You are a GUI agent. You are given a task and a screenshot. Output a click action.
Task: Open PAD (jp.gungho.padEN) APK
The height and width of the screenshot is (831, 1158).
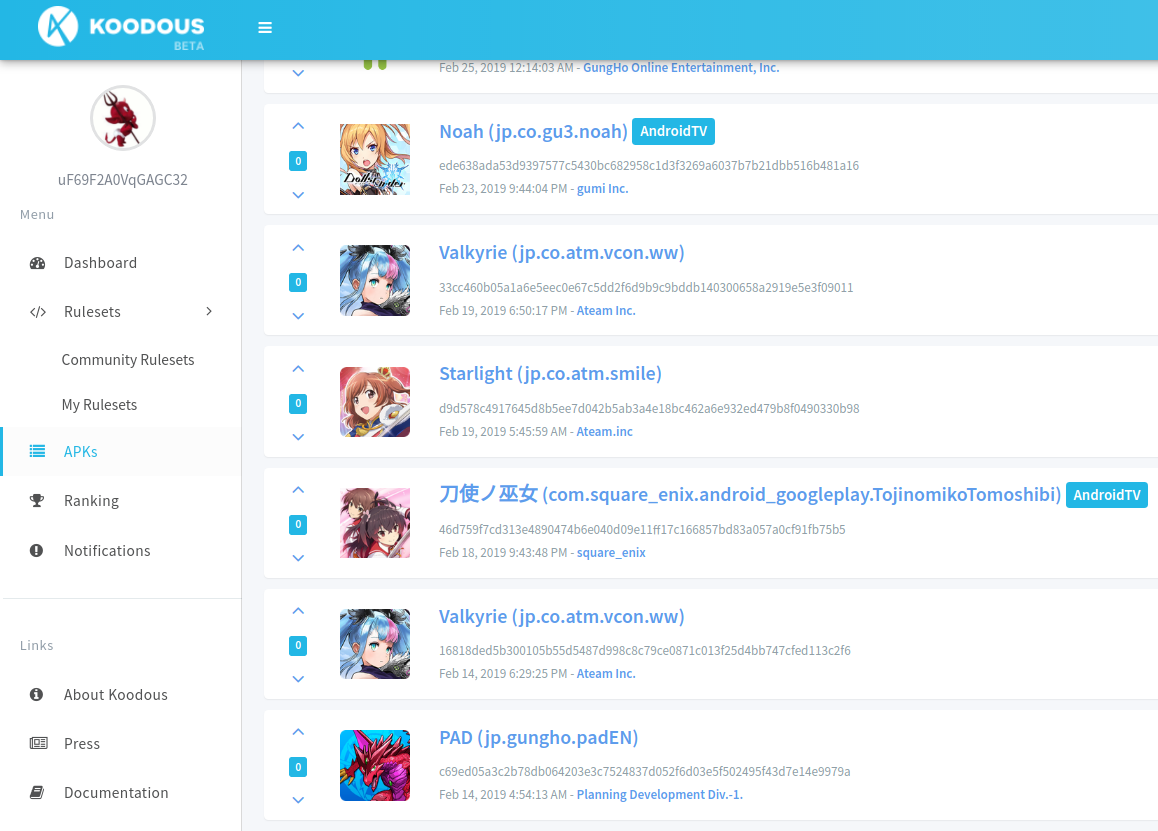click(538, 737)
